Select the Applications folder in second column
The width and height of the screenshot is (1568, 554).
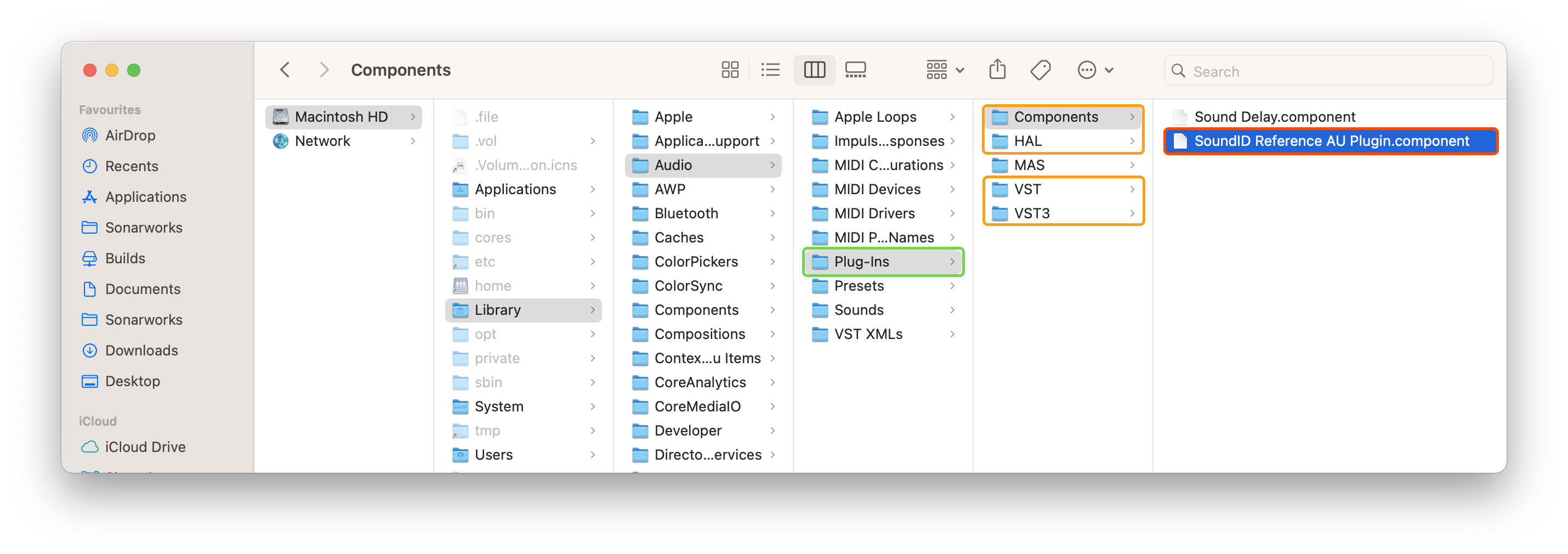[524, 189]
